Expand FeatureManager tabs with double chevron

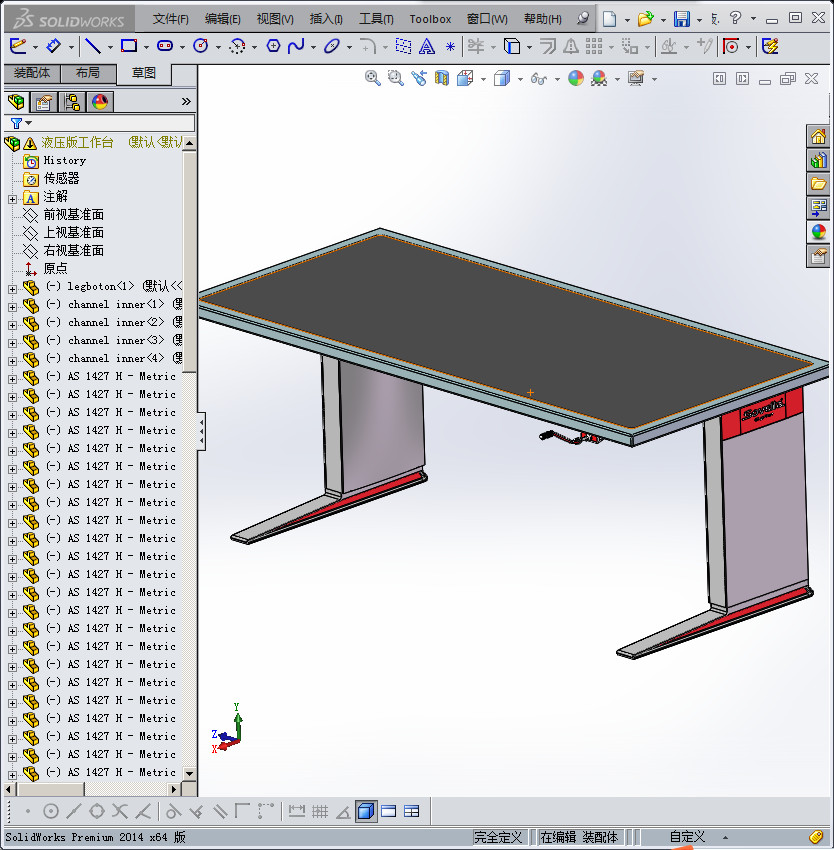[186, 102]
